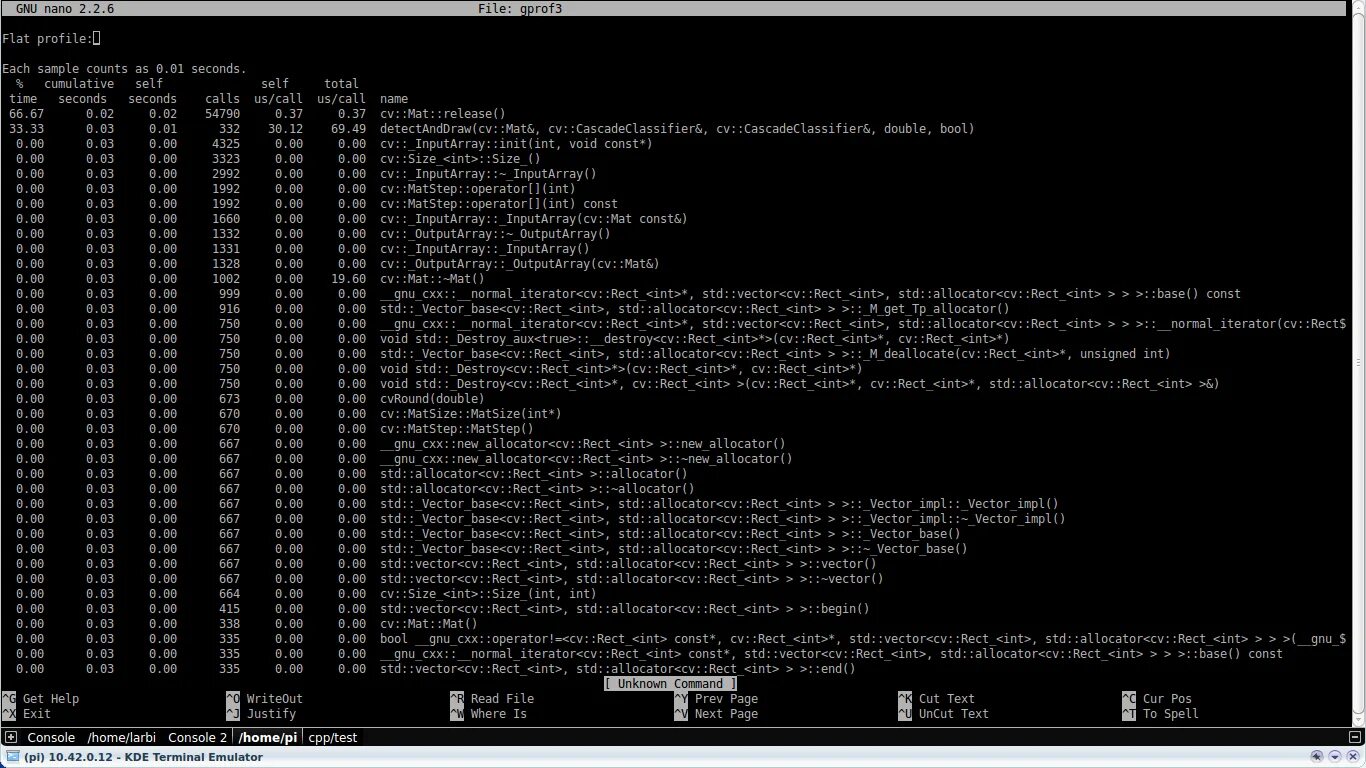Click the 33.33 percent time value
This screenshot has width=1366, height=768.
26,129
